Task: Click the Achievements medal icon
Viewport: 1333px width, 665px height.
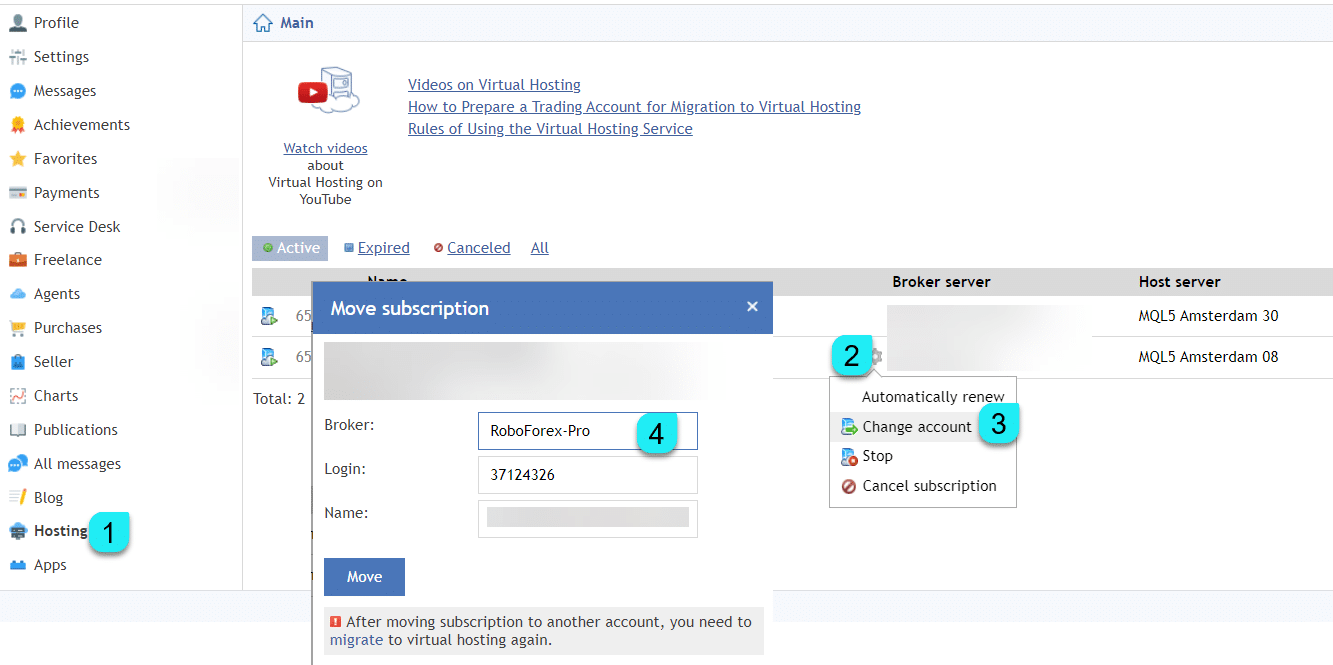Action: click(18, 125)
